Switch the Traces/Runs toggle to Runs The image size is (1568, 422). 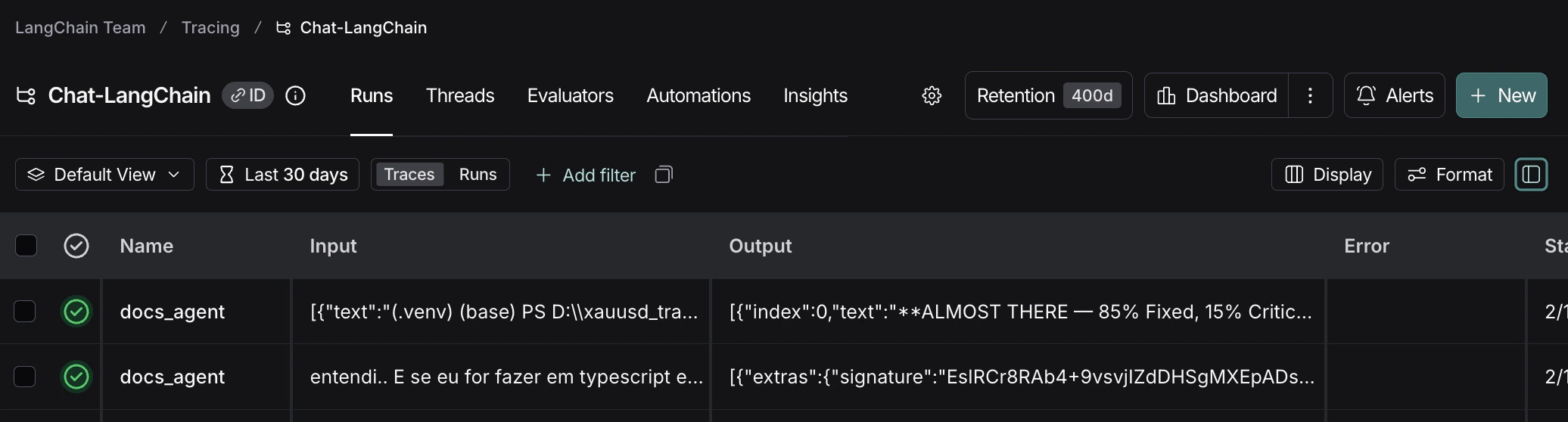click(478, 175)
